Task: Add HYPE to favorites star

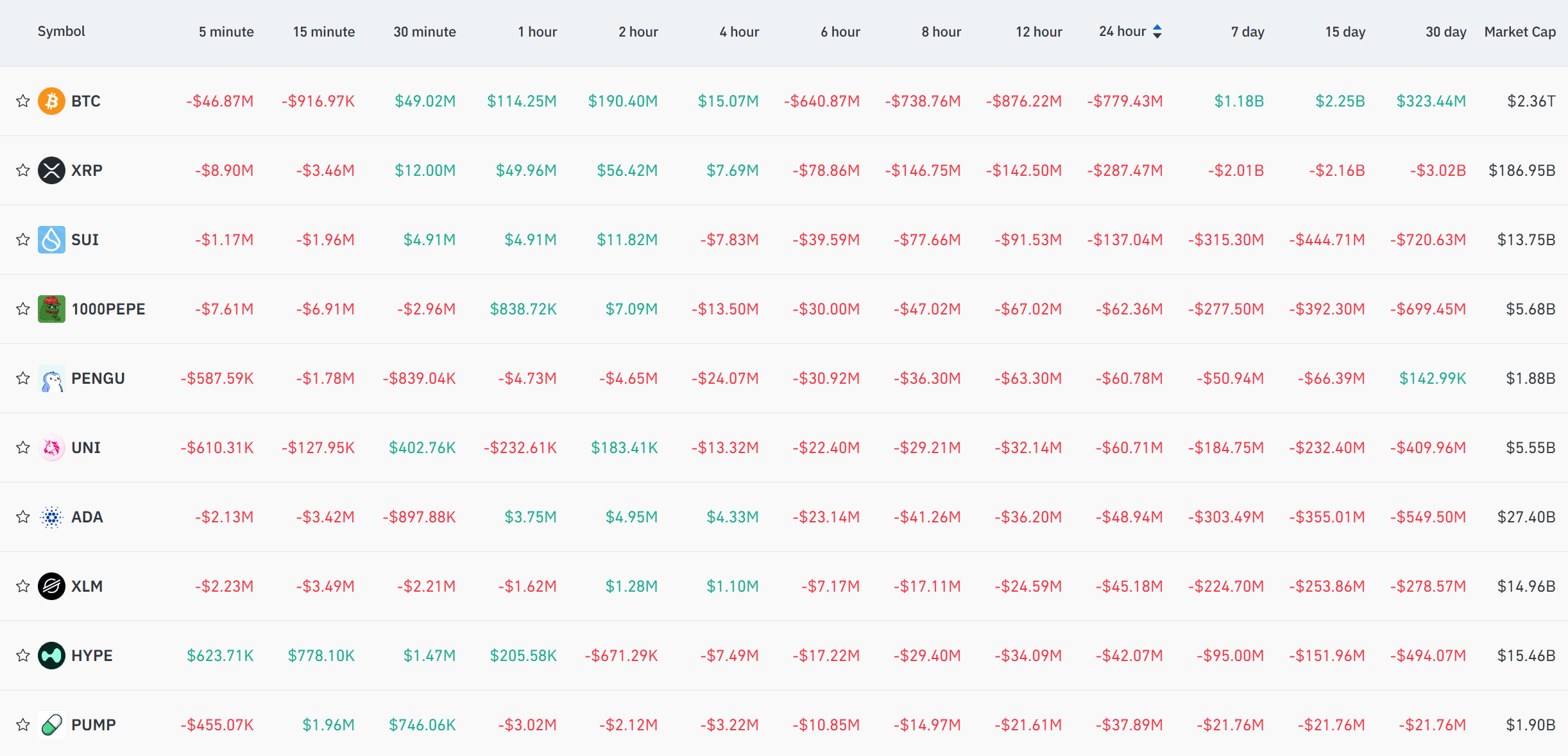Action: click(23, 655)
